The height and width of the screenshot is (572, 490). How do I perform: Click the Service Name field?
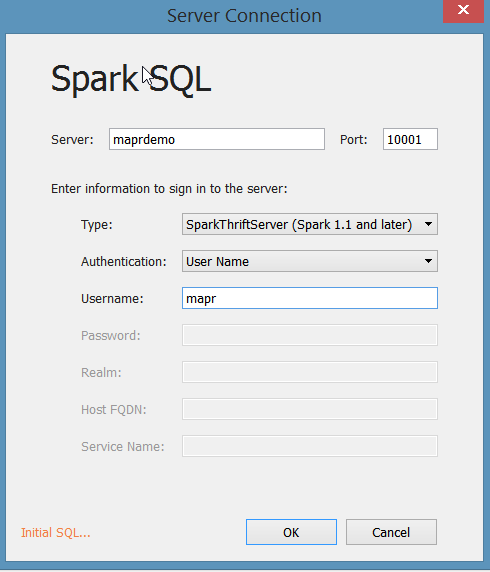coord(310,446)
